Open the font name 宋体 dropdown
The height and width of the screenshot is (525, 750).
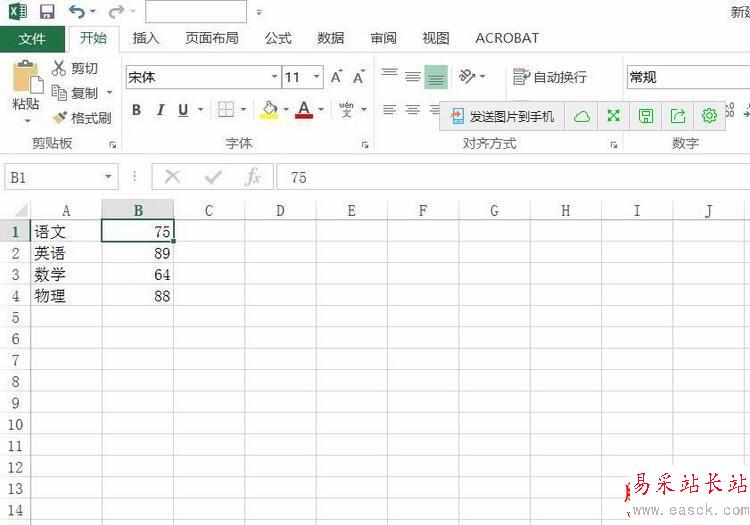275,77
